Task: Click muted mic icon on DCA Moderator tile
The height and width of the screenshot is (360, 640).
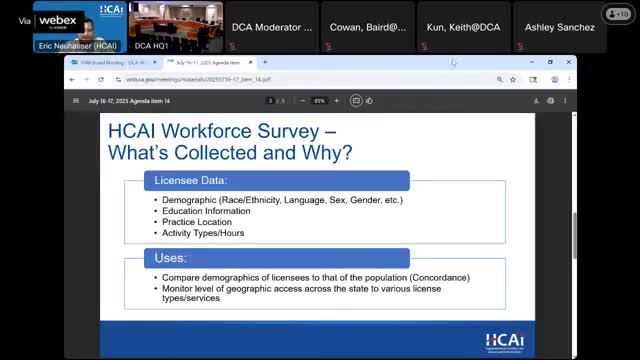Action: click(x=233, y=46)
